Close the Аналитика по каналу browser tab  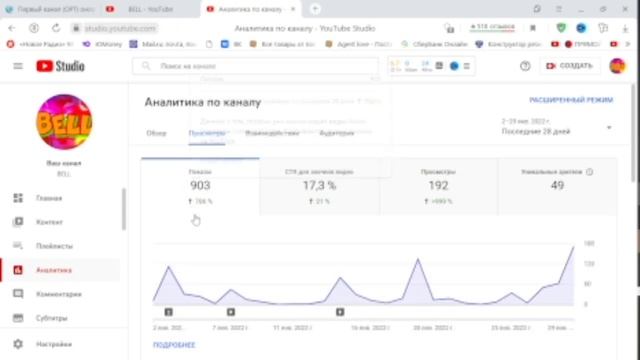[293, 9]
